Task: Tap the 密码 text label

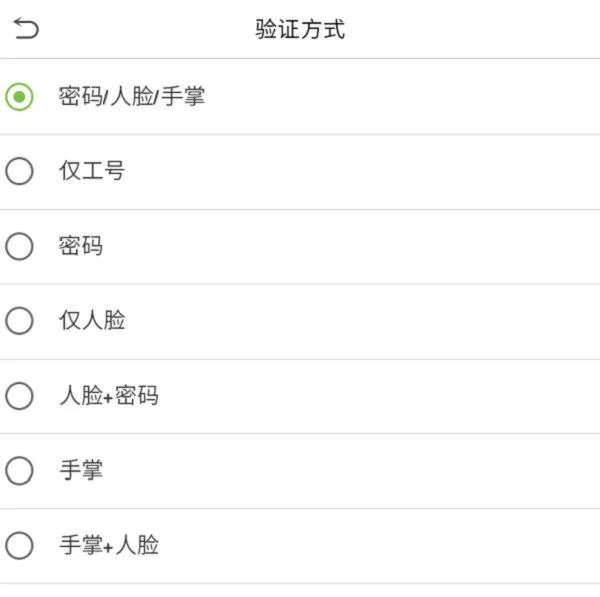Action: coord(81,246)
